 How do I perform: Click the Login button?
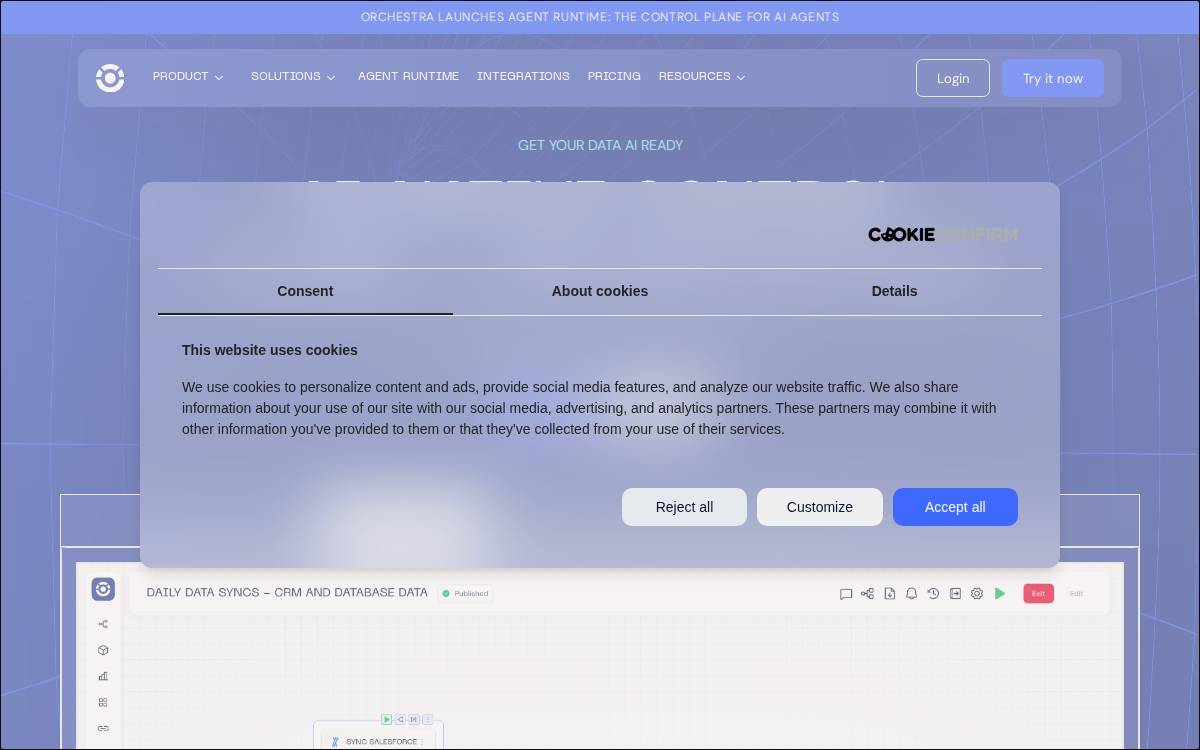[953, 78]
